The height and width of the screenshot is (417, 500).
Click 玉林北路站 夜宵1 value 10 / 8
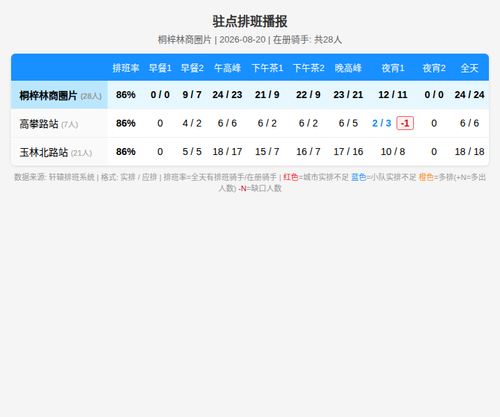393,152
